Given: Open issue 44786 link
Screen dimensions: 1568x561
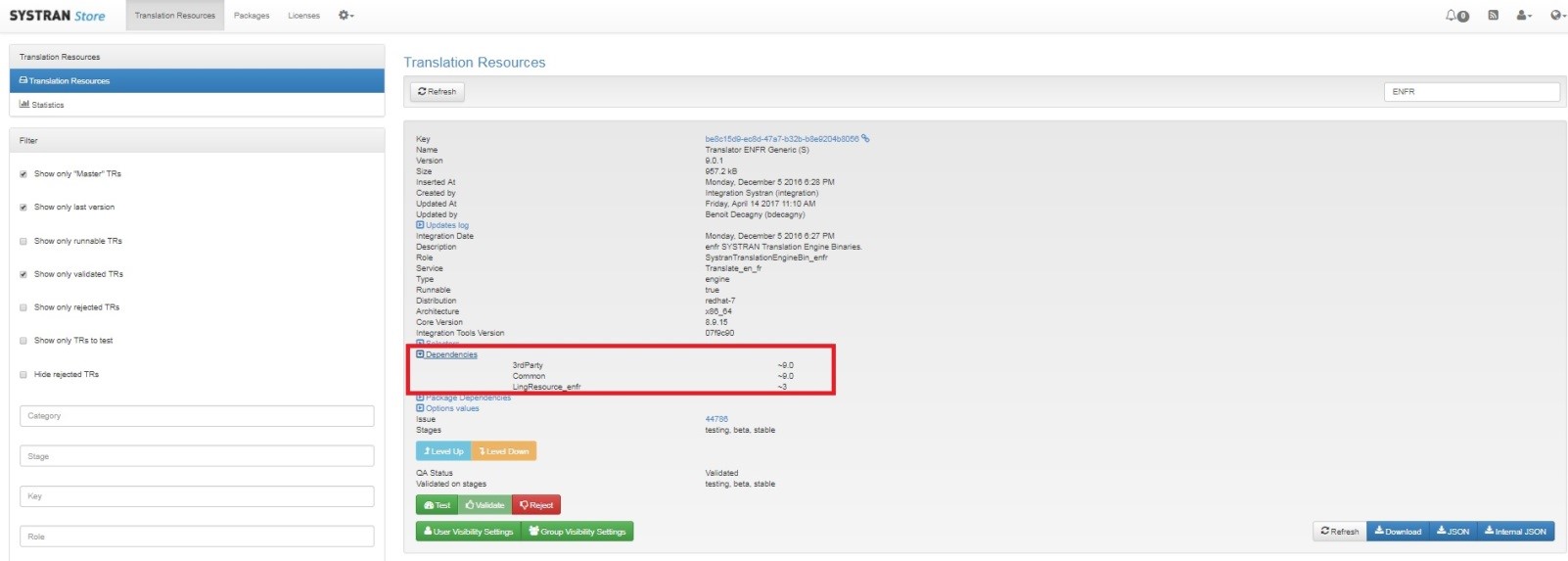Looking at the screenshot, I should [716, 419].
